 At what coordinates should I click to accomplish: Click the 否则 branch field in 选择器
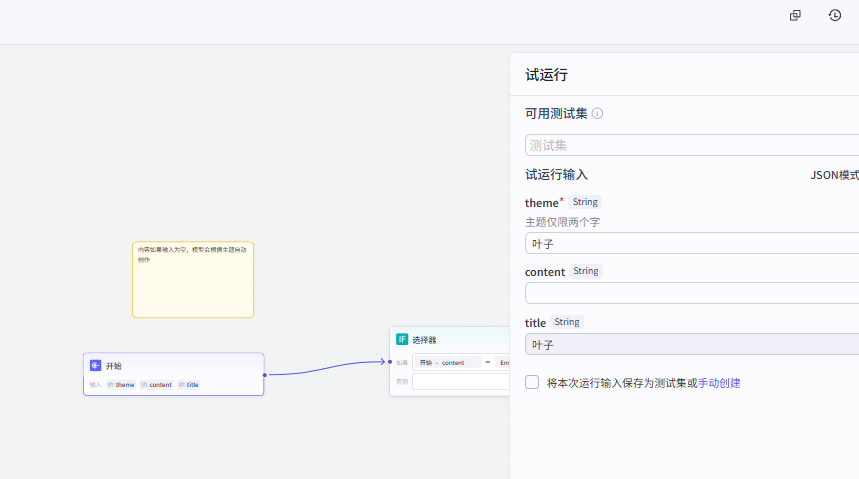click(460, 381)
